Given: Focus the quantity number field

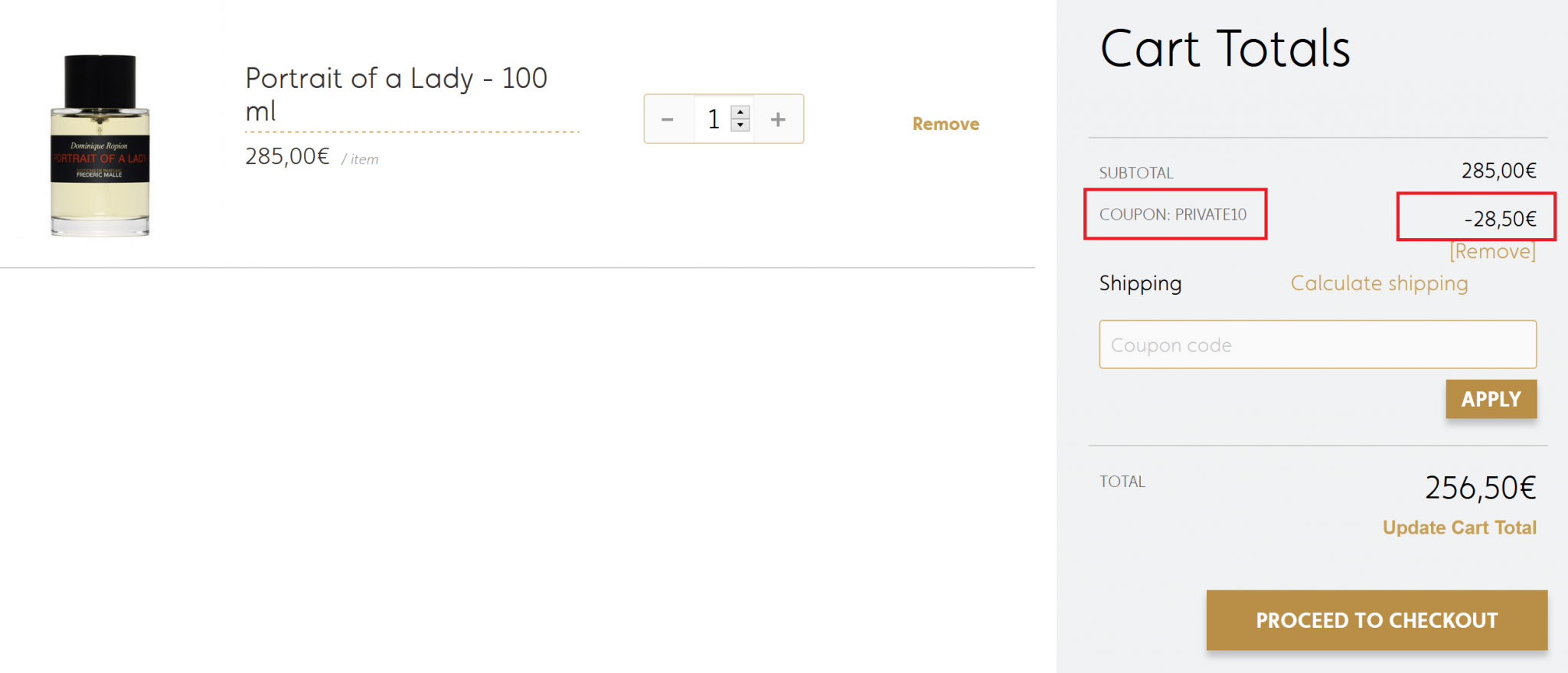Looking at the screenshot, I should tap(714, 119).
